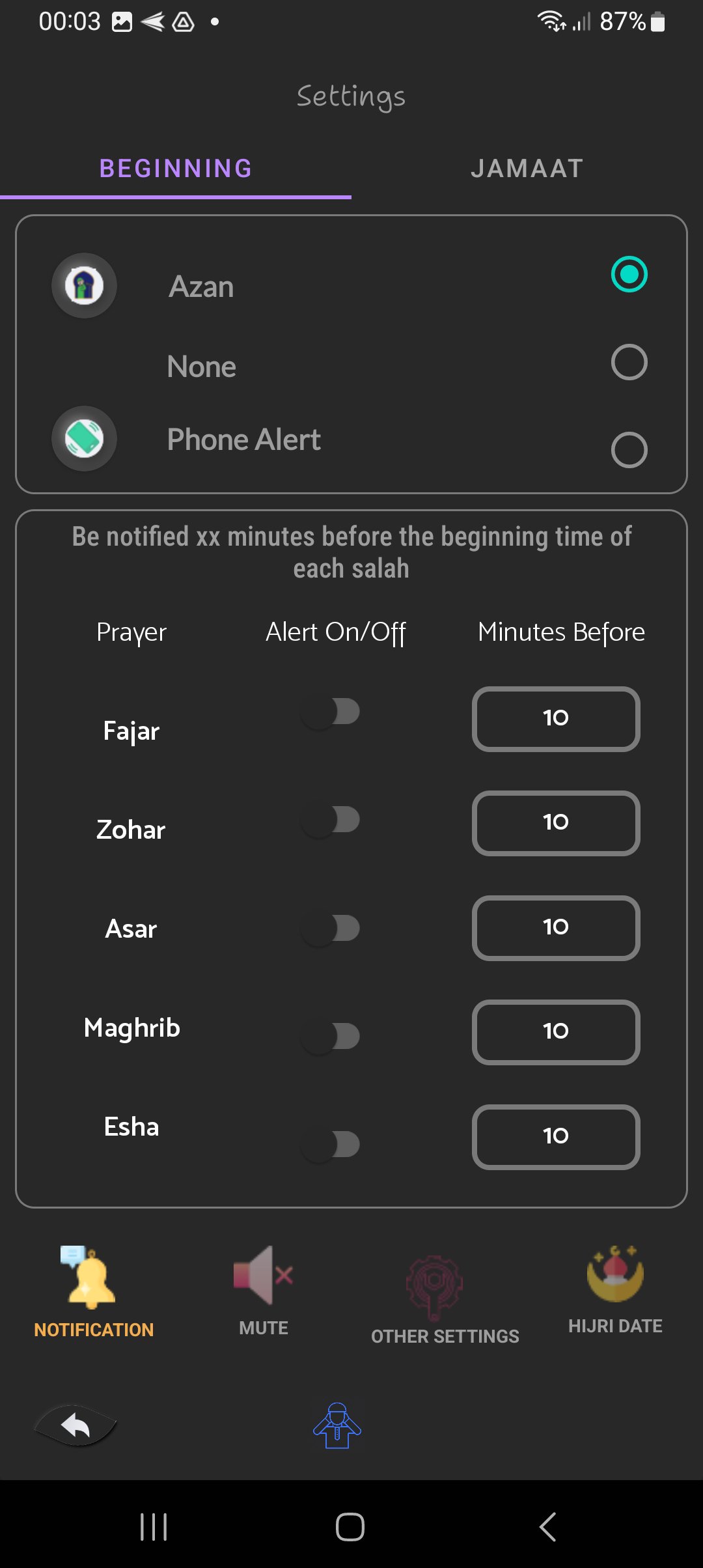Tap the curved back arrow icon
The width and height of the screenshot is (703, 1568).
[76, 1426]
